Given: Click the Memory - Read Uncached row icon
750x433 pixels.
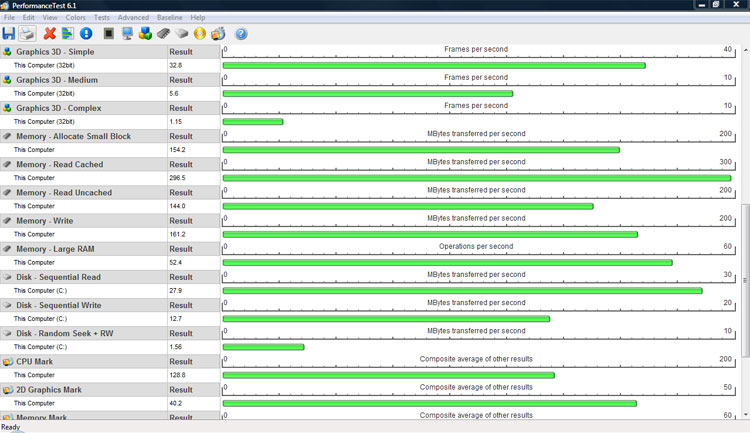Looking at the screenshot, I should click(x=7, y=192).
